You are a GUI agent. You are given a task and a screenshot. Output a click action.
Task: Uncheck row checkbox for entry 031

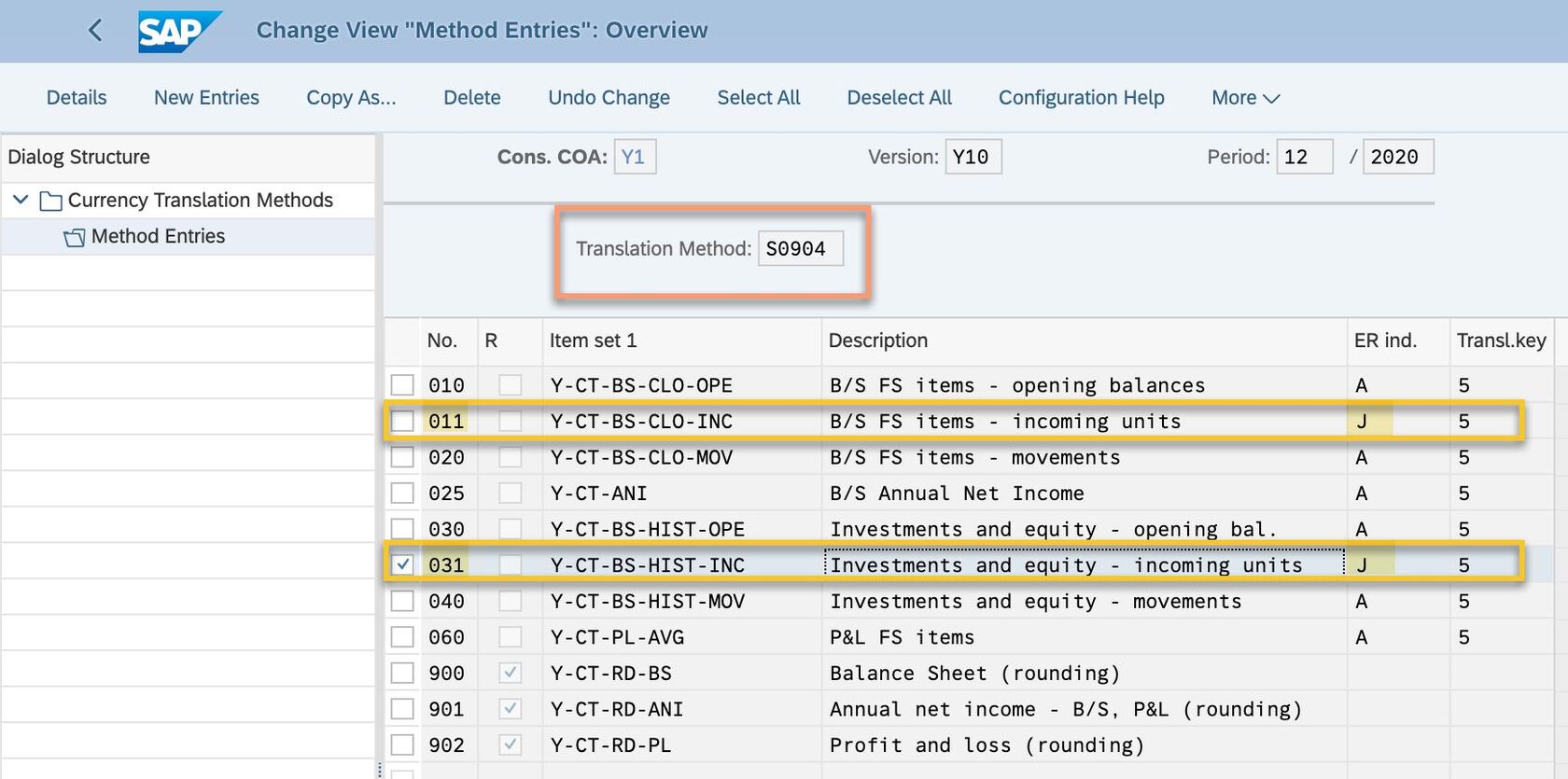click(402, 564)
